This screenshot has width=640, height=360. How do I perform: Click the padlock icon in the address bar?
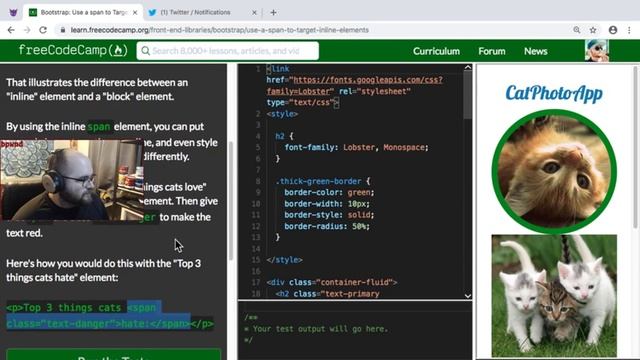[x=62, y=30]
